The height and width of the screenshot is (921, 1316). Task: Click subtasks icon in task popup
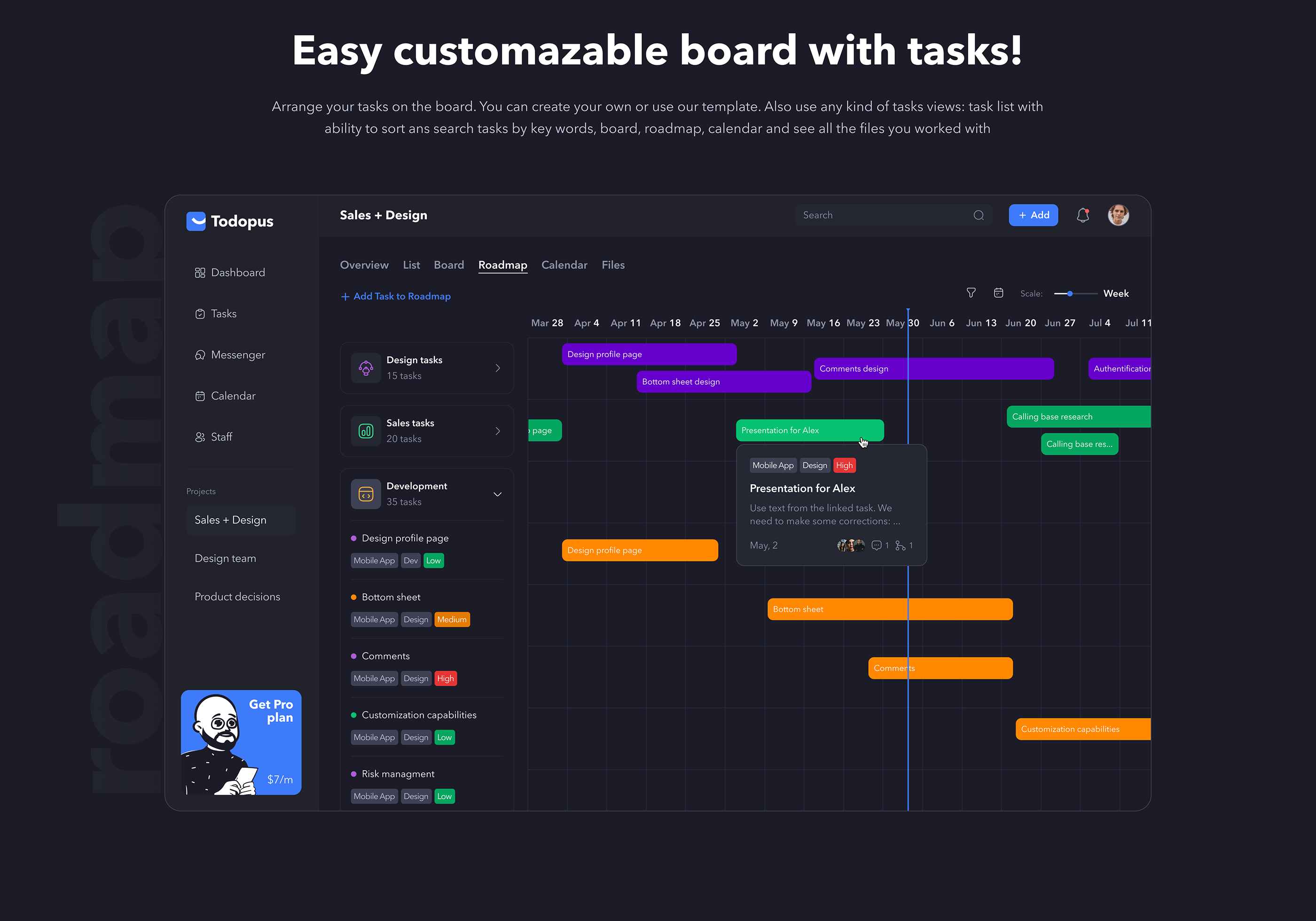[x=901, y=546]
